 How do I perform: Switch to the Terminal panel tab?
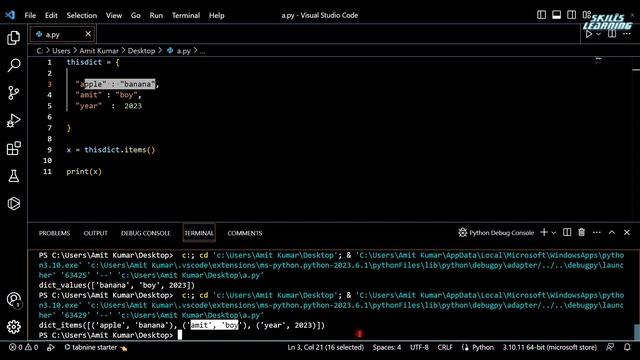click(199, 233)
